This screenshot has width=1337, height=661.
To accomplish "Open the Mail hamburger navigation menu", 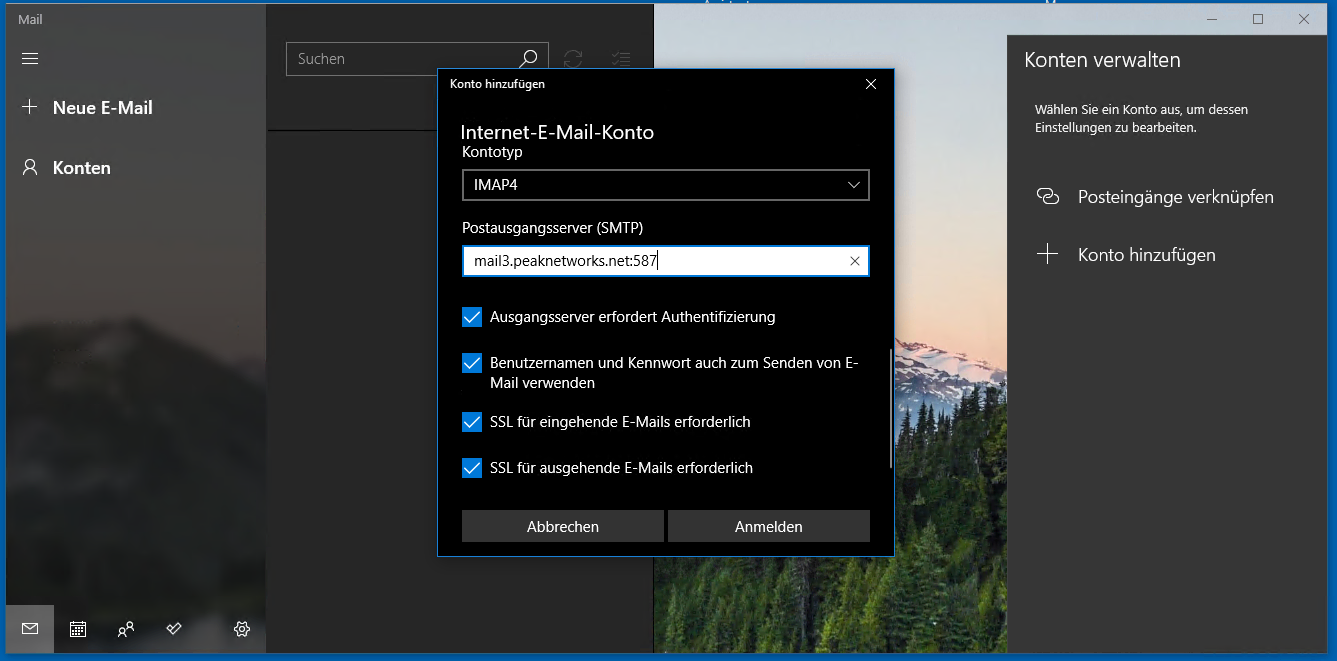I will click(29, 58).
